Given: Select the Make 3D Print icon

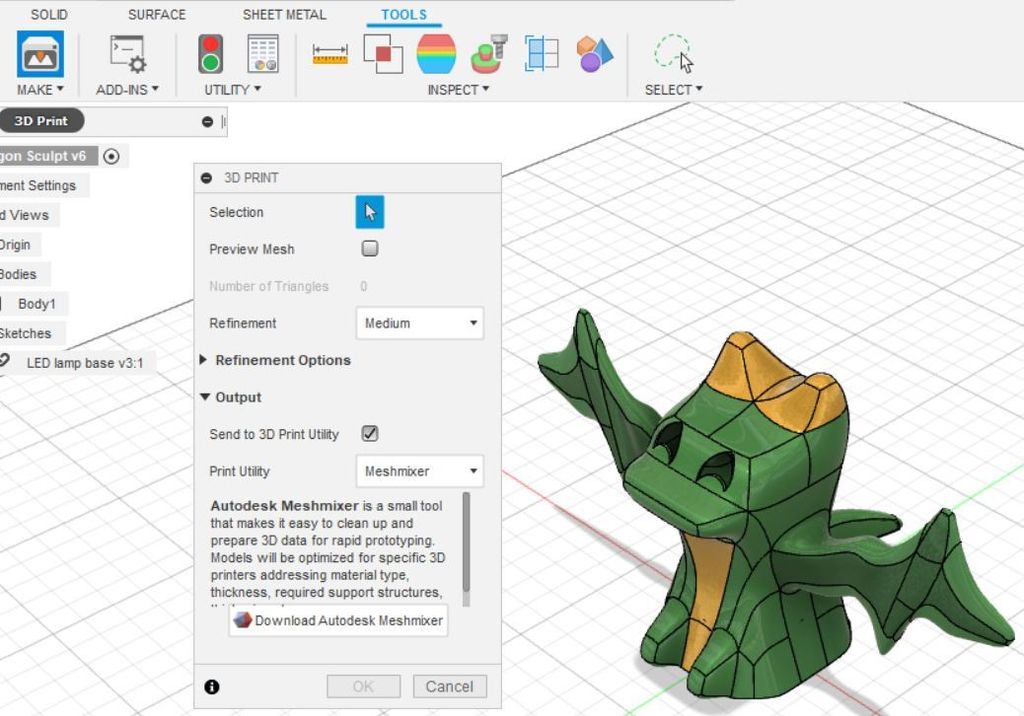Looking at the screenshot, I should [39, 55].
